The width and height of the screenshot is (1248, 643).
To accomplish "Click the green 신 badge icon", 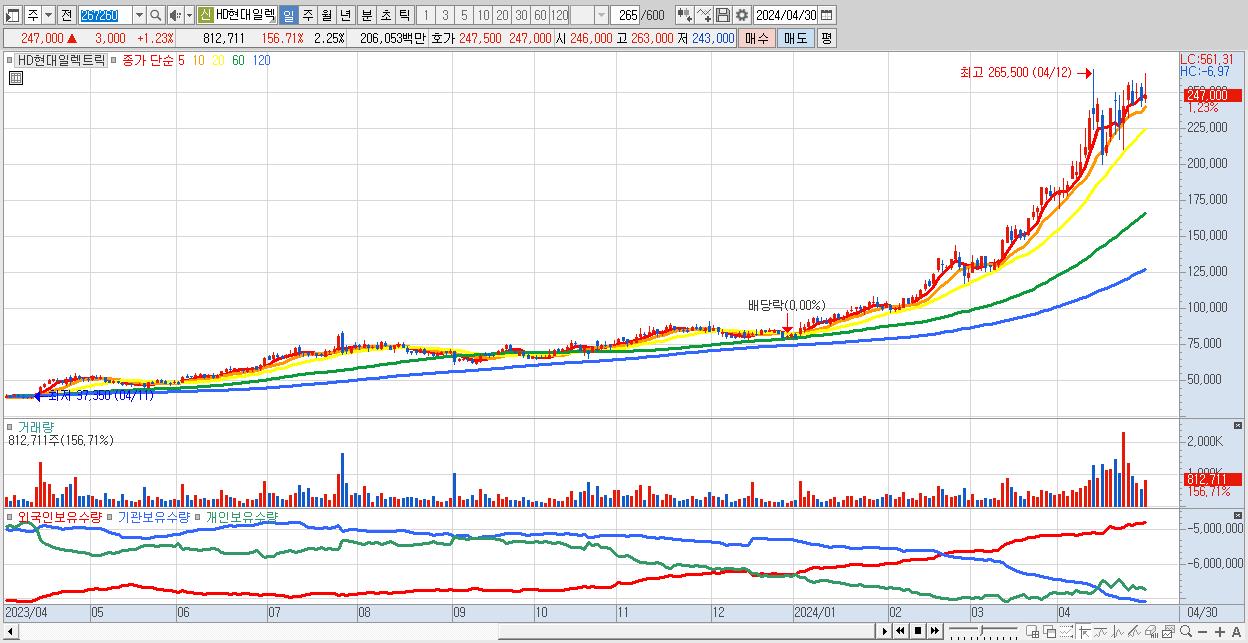I will (x=205, y=15).
